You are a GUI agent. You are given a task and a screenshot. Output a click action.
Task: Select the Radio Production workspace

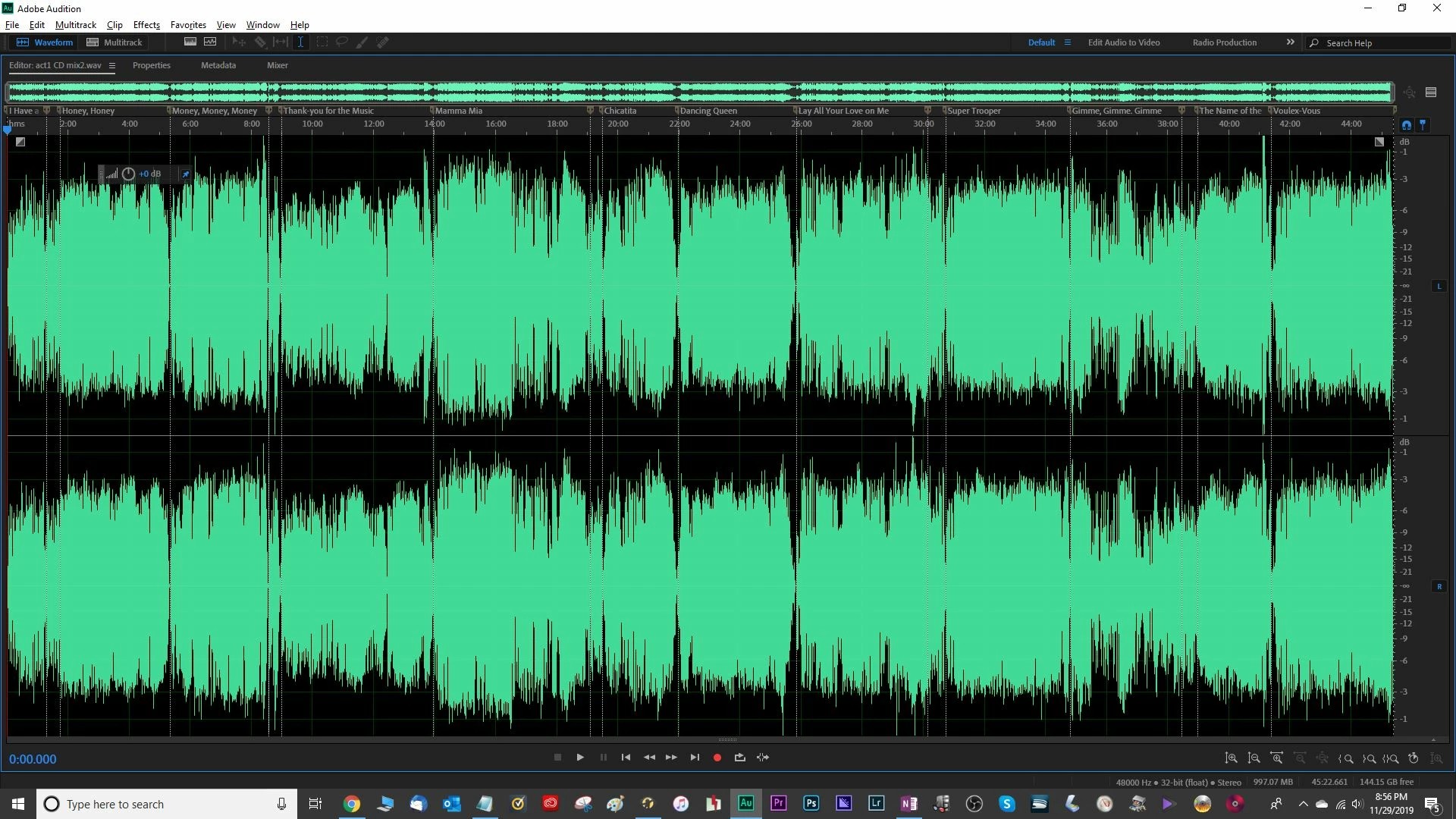tap(1224, 42)
